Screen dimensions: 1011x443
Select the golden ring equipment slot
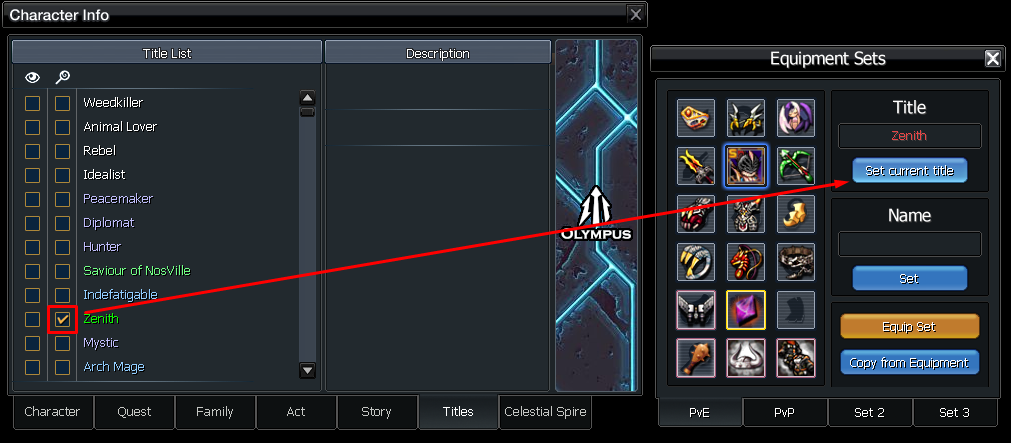click(x=696, y=262)
